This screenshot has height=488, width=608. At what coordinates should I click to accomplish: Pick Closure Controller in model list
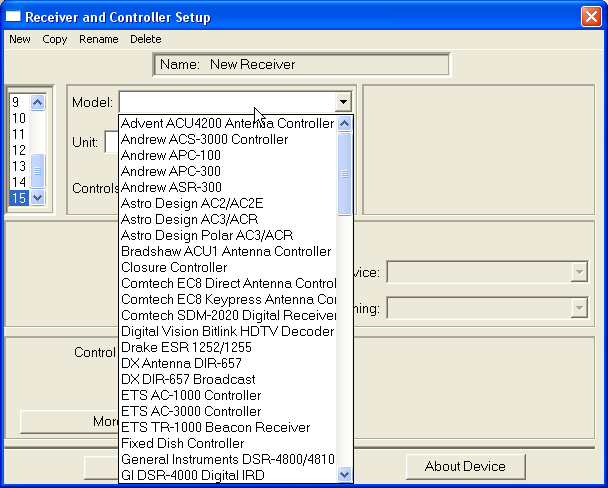coord(174,268)
